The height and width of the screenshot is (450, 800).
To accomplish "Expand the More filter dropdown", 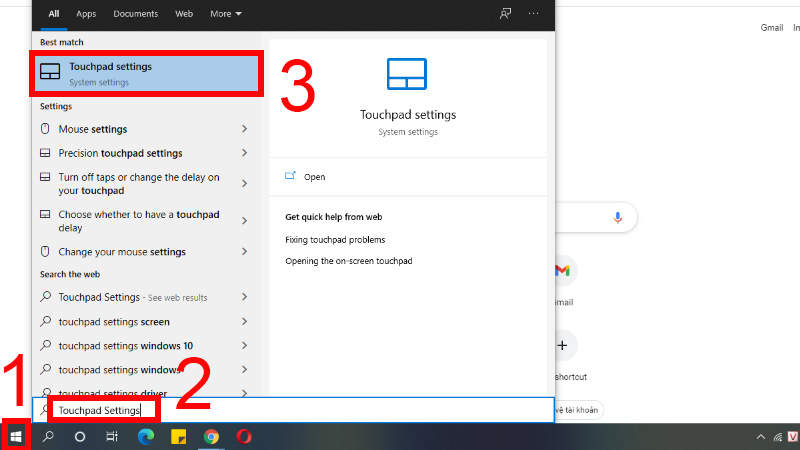I will [226, 14].
